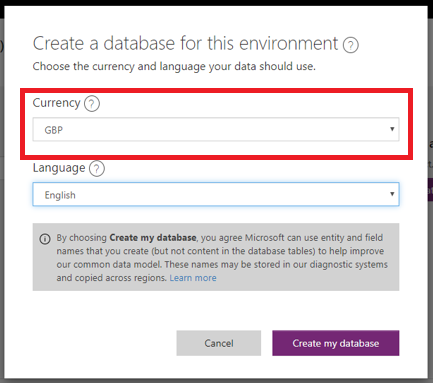Click the info icon in the notice box
The width and height of the screenshot is (433, 383).
(45, 239)
